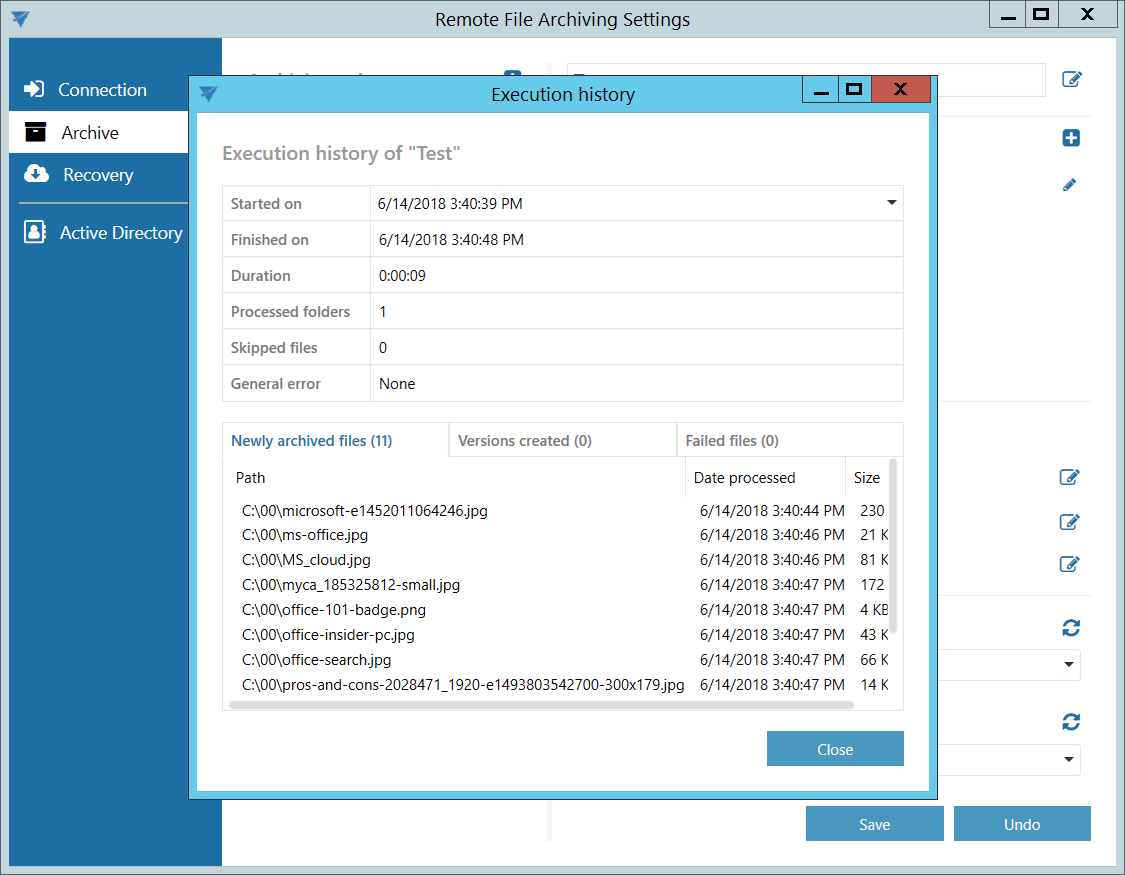Open the Connection section in the sidebar

click(101, 90)
